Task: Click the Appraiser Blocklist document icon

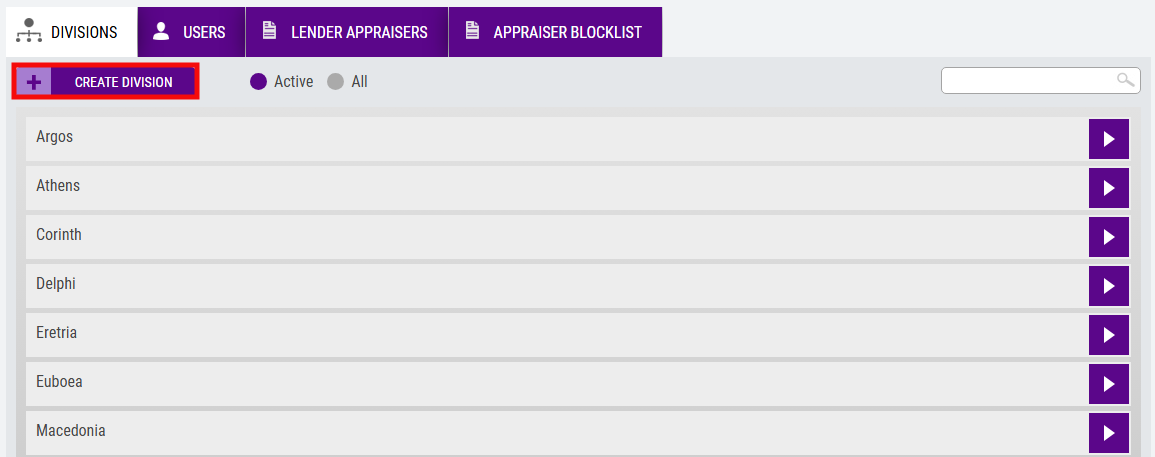Action: tap(472, 31)
